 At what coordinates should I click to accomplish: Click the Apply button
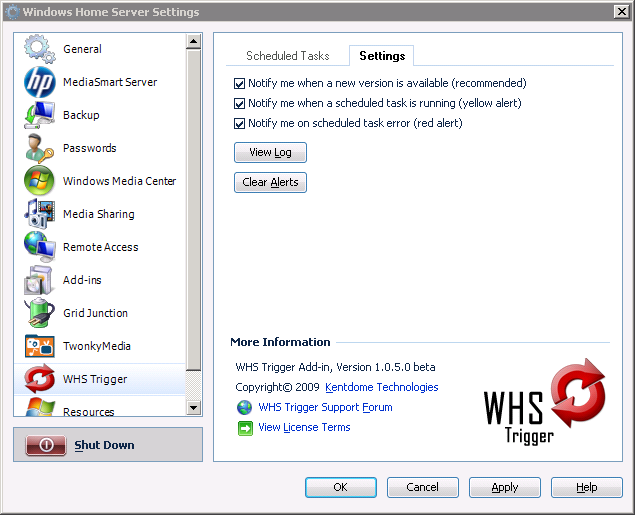(x=505, y=487)
